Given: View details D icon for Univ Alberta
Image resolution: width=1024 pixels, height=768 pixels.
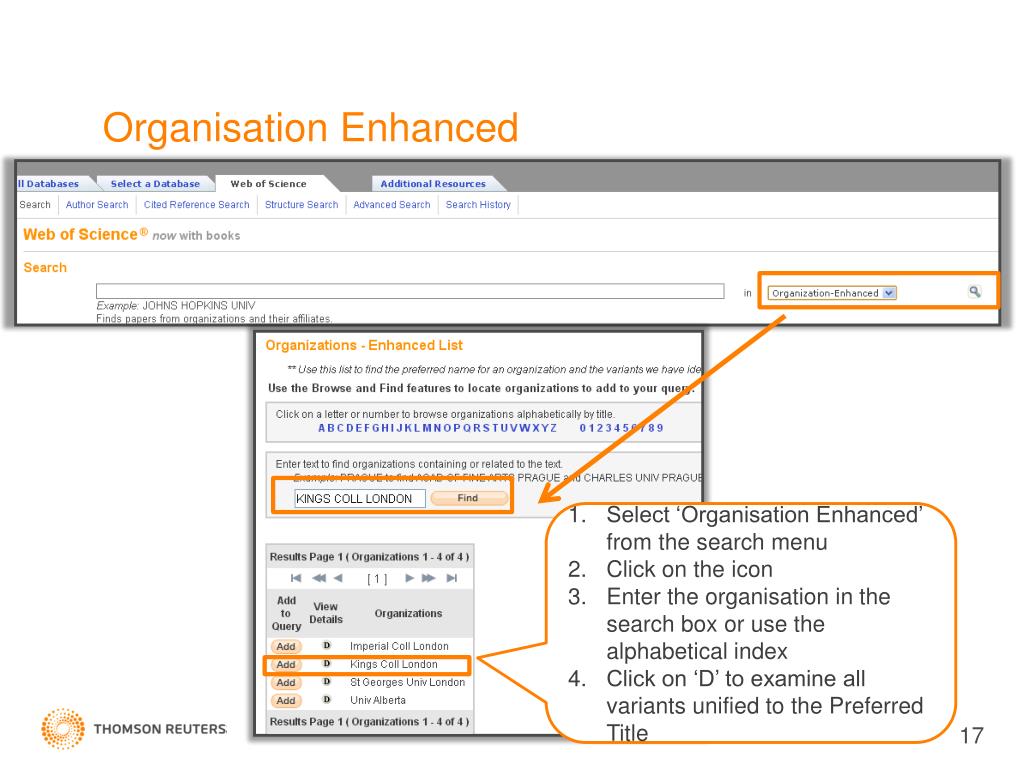Looking at the screenshot, I should [x=327, y=699].
